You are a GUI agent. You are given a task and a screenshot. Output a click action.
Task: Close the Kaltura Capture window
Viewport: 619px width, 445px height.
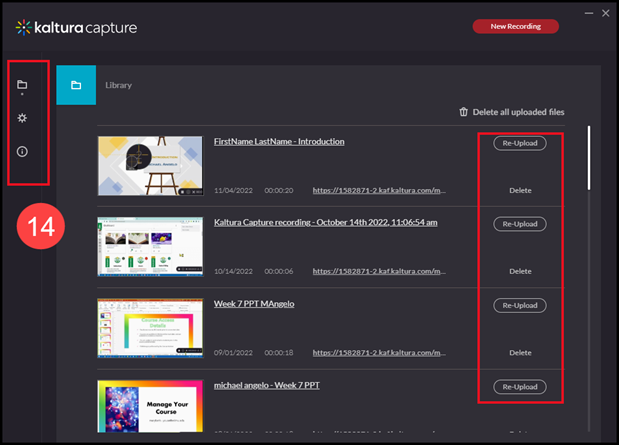point(605,13)
